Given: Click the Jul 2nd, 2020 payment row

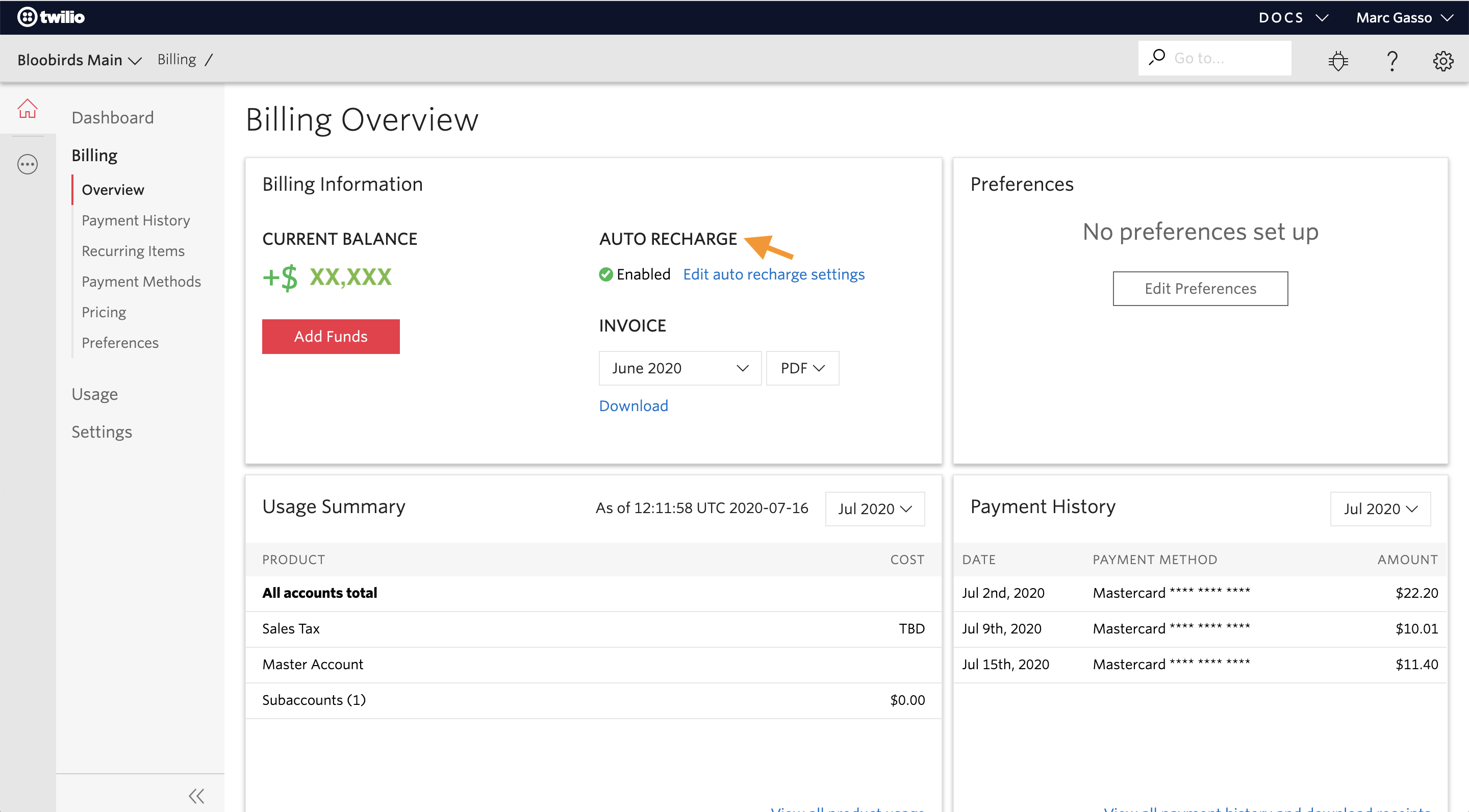Looking at the screenshot, I should pos(1200,593).
